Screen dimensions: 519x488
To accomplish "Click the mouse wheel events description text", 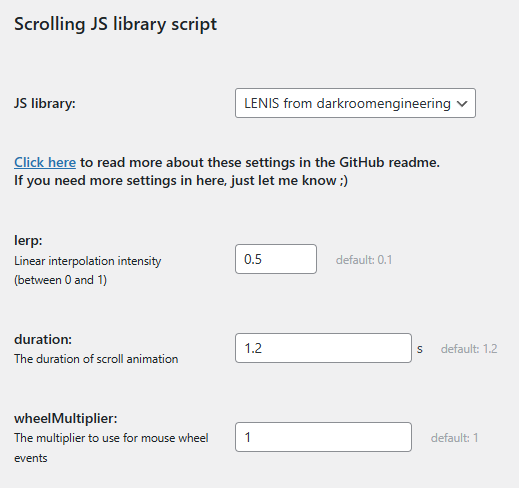I will tap(111, 448).
